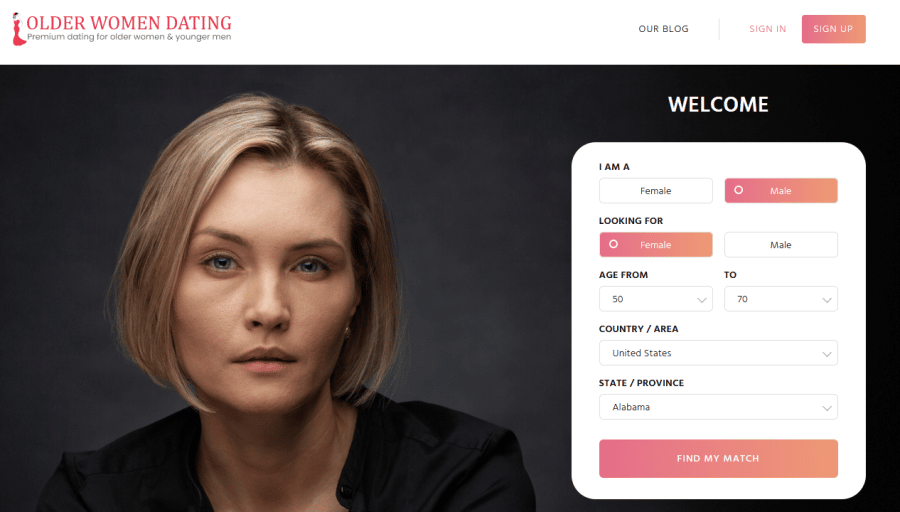The height and width of the screenshot is (512, 900).
Task: Click the chevron arrow on Age From dropdown
Action: coord(701,300)
